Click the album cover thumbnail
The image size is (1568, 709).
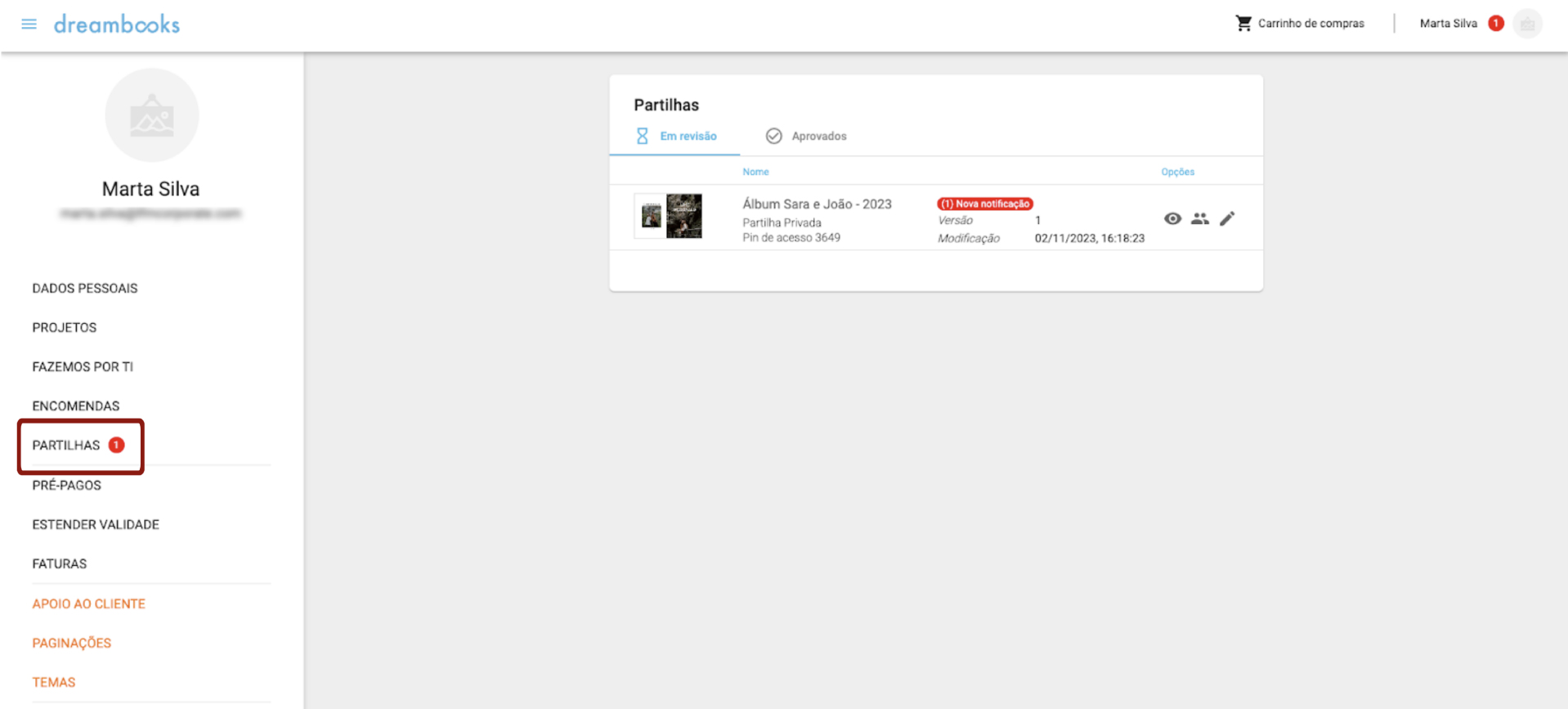click(x=669, y=216)
